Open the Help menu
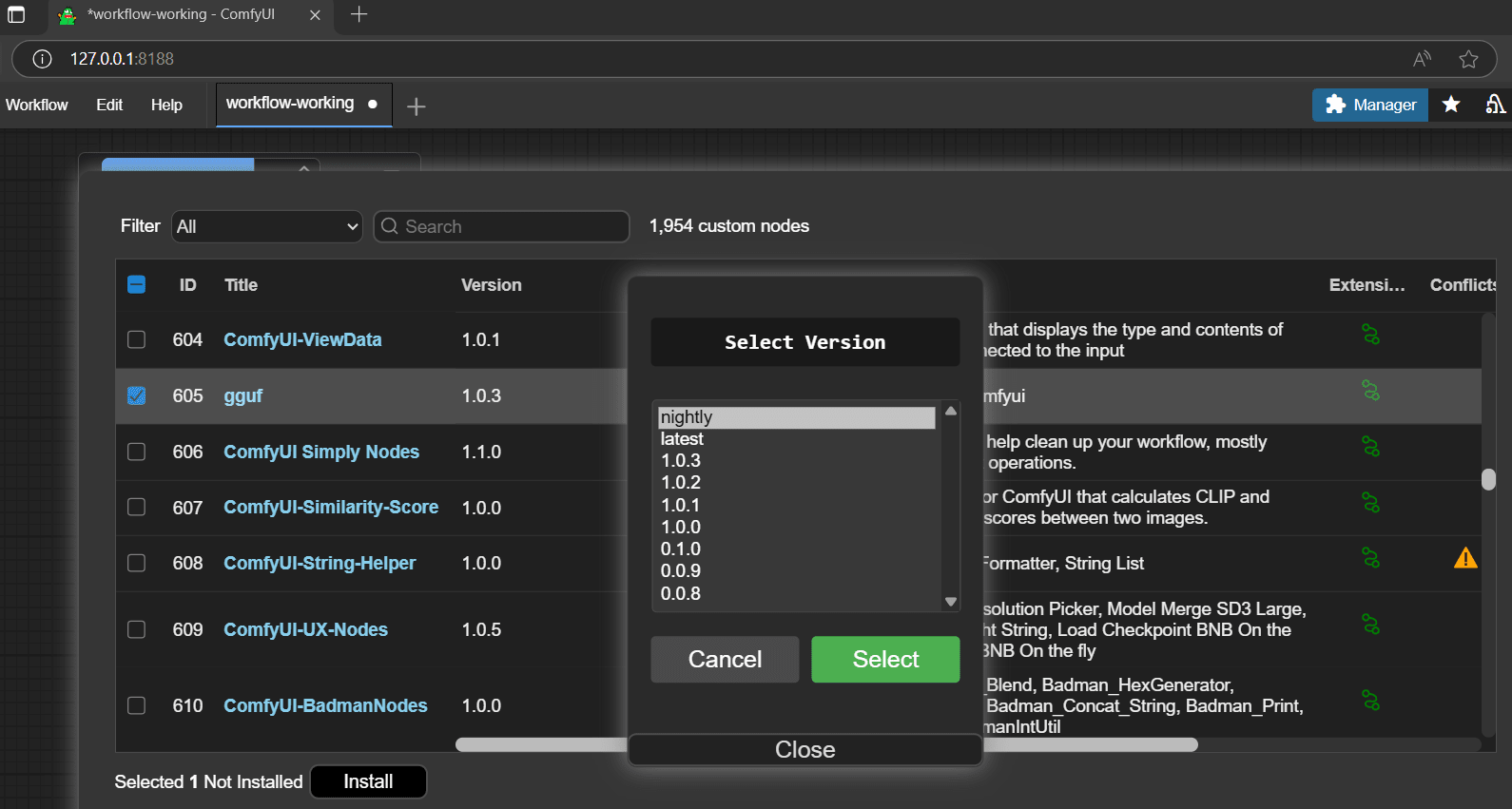The height and width of the screenshot is (809, 1512). pos(166,105)
